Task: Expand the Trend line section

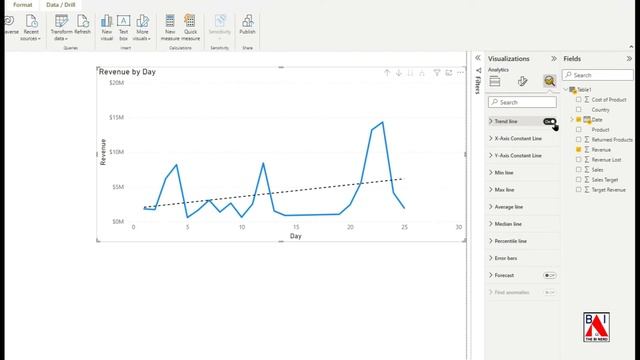Action: coord(491,121)
